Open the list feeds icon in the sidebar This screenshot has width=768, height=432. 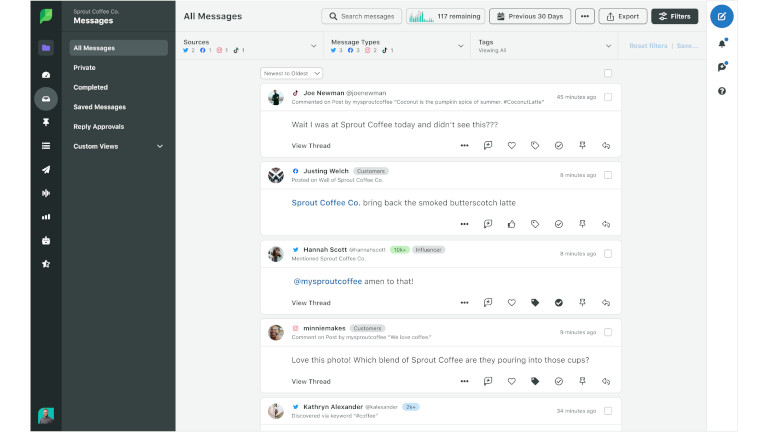pos(46,145)
